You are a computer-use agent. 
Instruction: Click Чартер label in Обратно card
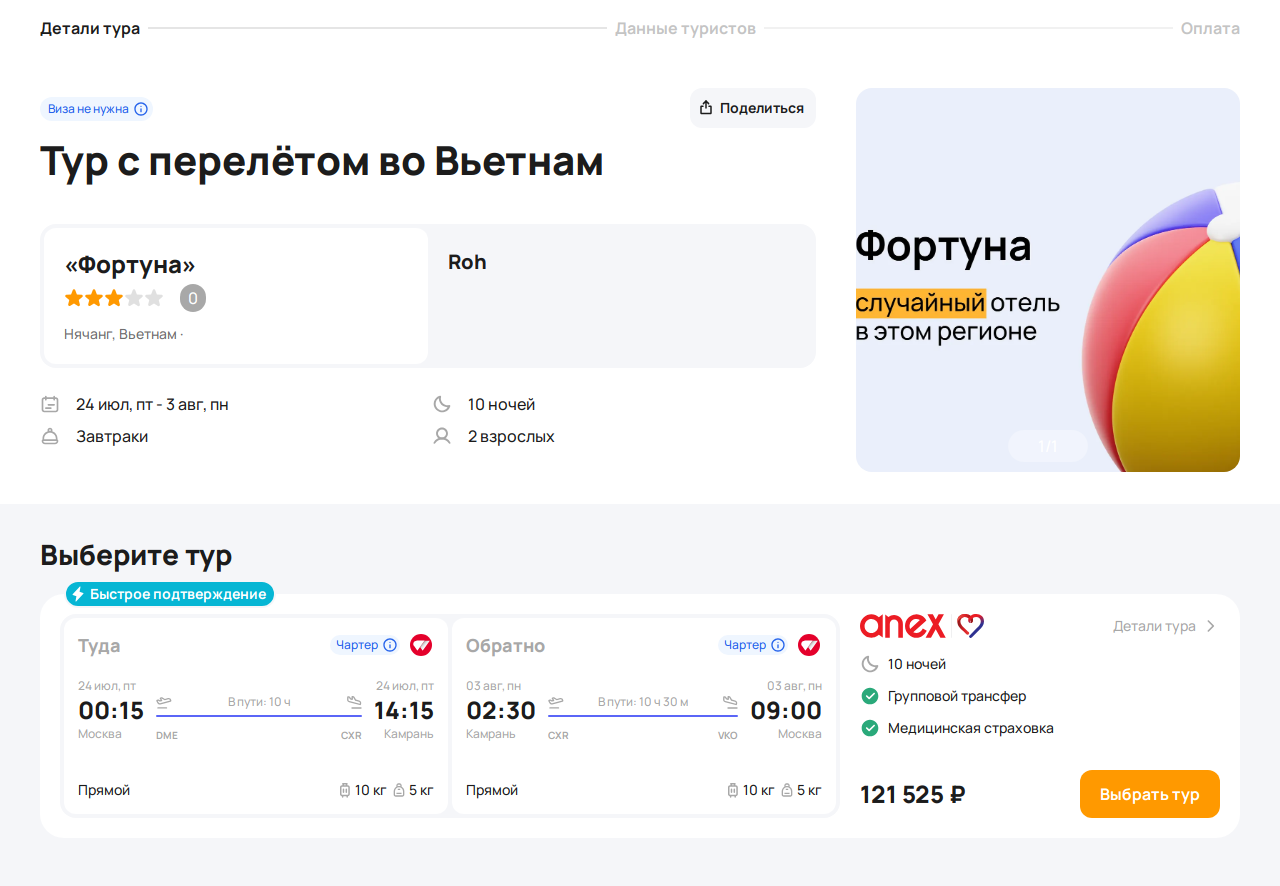click(745, 645)
